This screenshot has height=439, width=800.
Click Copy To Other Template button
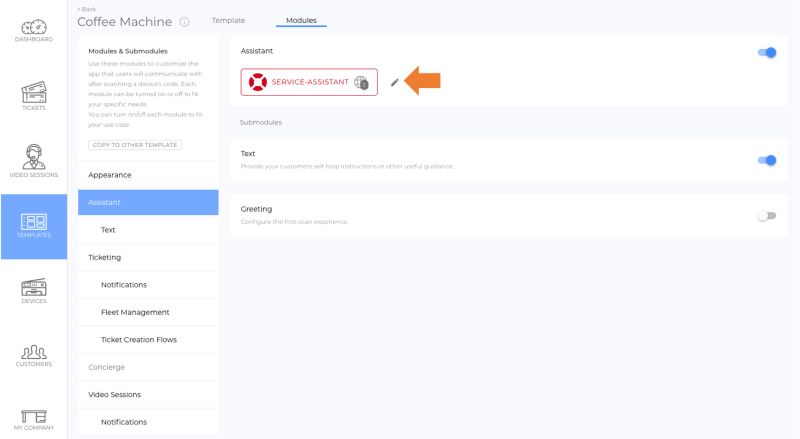[135, 145]
